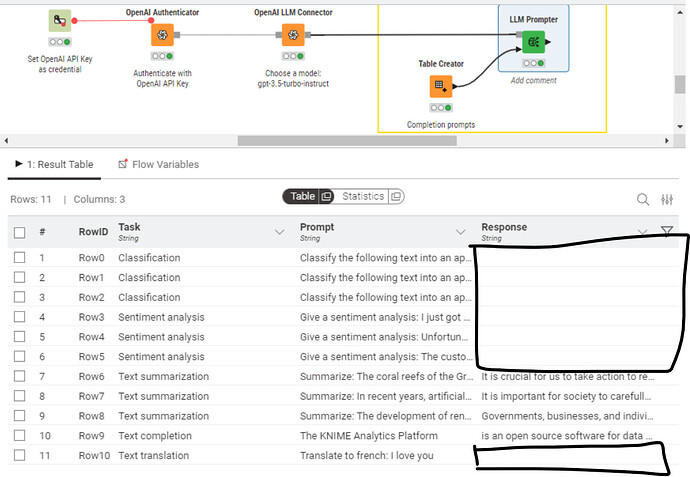Click 'Summarize: The coral reefs' prompt cell

pos(386,376)
